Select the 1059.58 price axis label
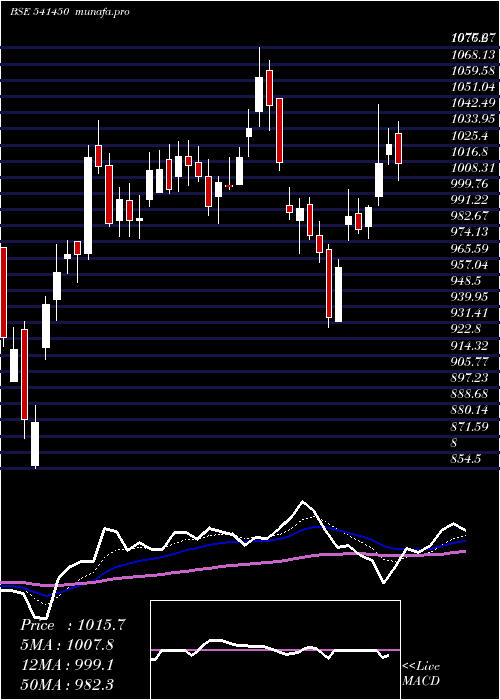This screenshot has width=500, height=700. coord(473,71)
